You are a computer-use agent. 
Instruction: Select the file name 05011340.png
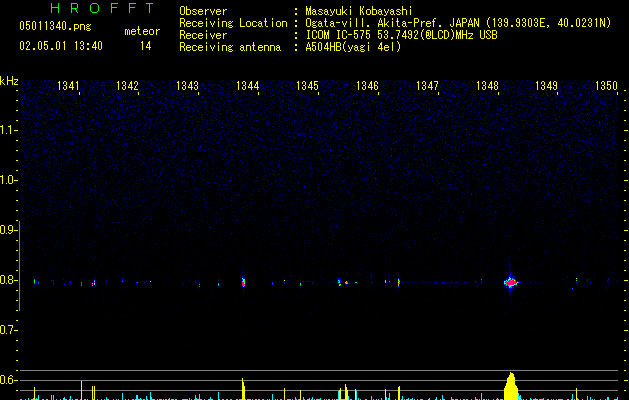tap(55, 27)
